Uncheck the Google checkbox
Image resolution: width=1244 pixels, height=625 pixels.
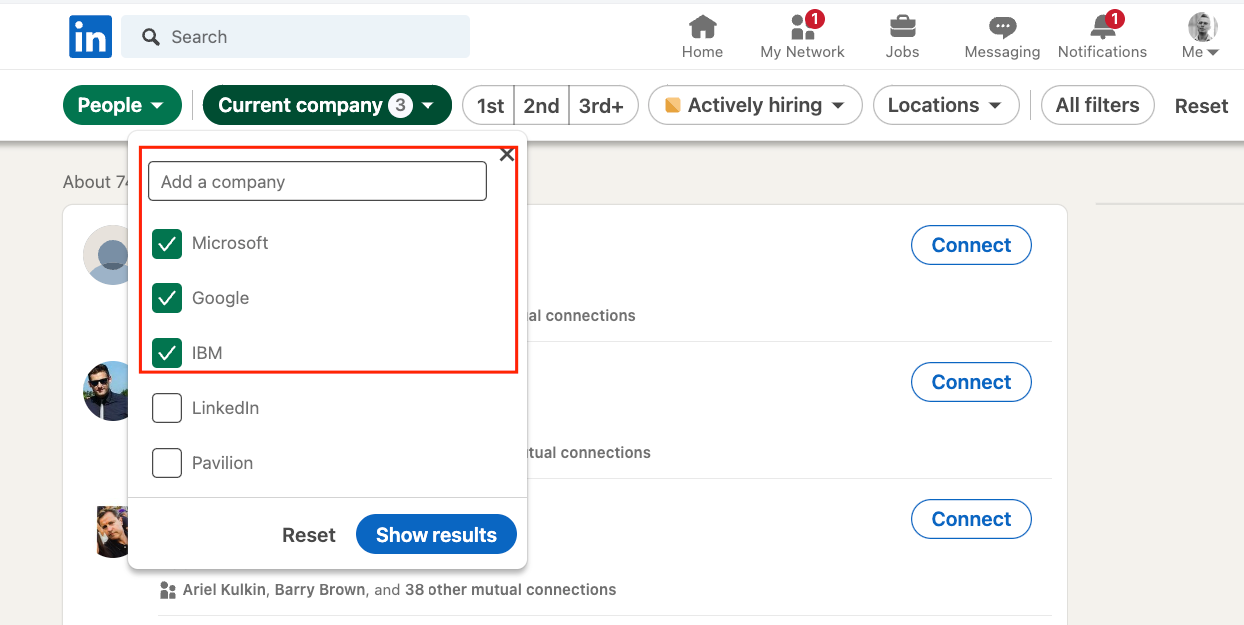[167, 298]
